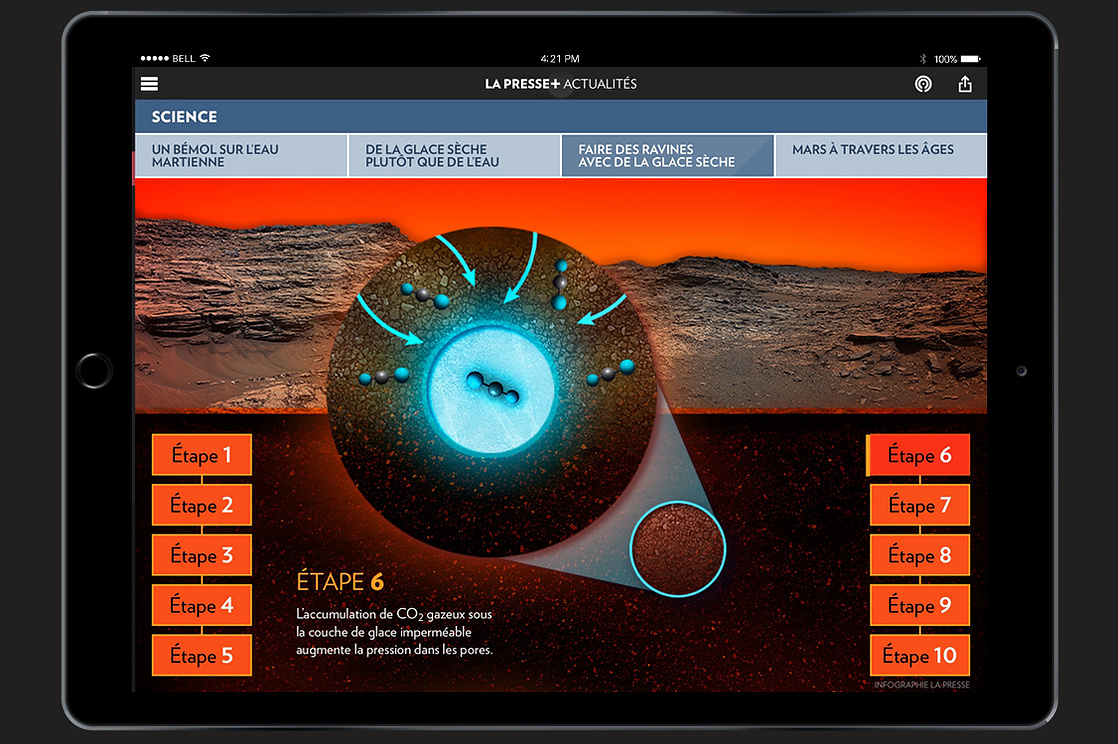Tap the text 'L'accumulation de CO2 gazeux sous'
This screenshot has width=1118, height=744.
[394, 614]
